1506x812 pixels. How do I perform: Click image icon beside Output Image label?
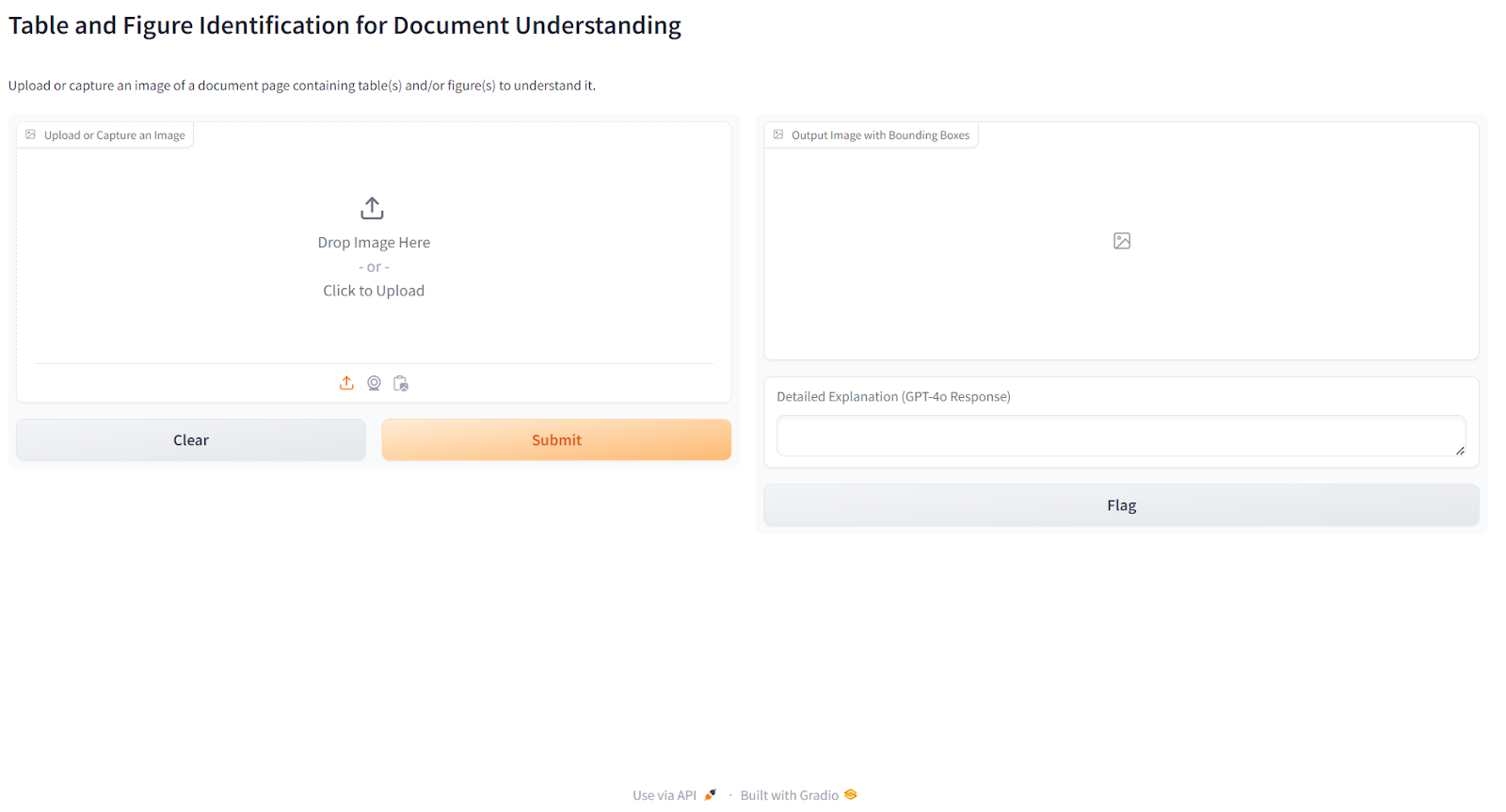point(778,135)
